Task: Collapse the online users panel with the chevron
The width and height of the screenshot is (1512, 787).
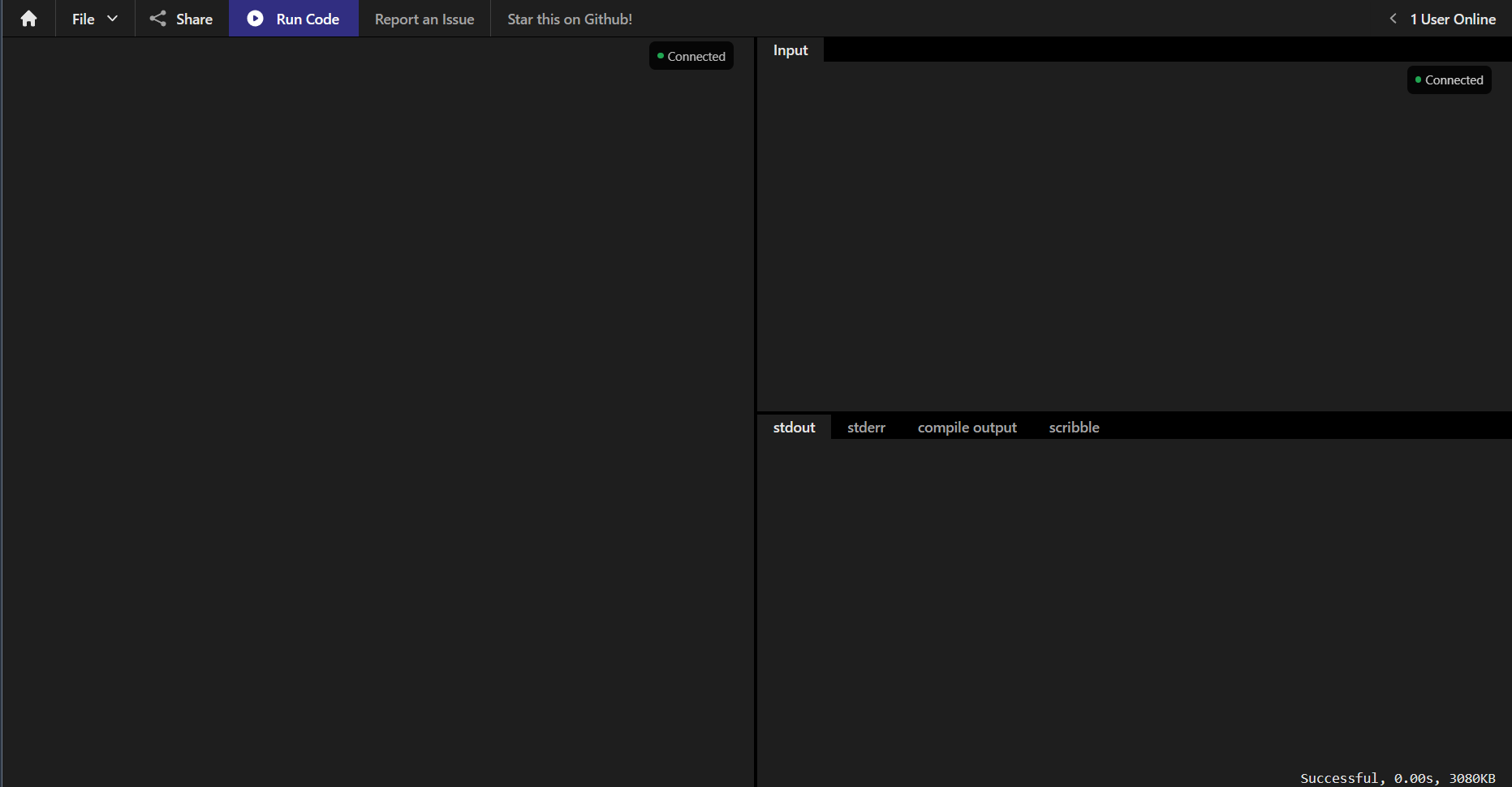Action: pos(1393,18)
